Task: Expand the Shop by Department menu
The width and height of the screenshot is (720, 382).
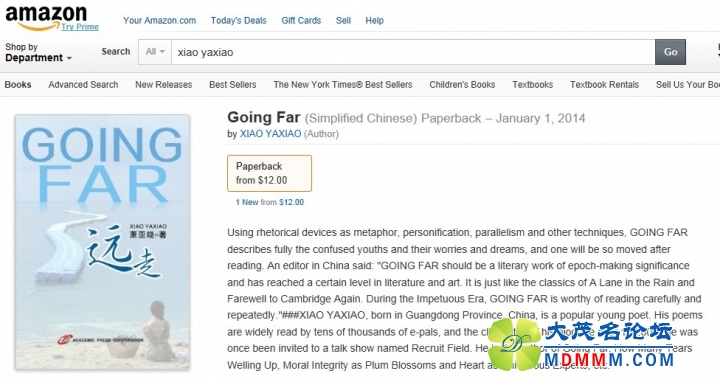Action: pyautogui.click(x=39, y=52)
